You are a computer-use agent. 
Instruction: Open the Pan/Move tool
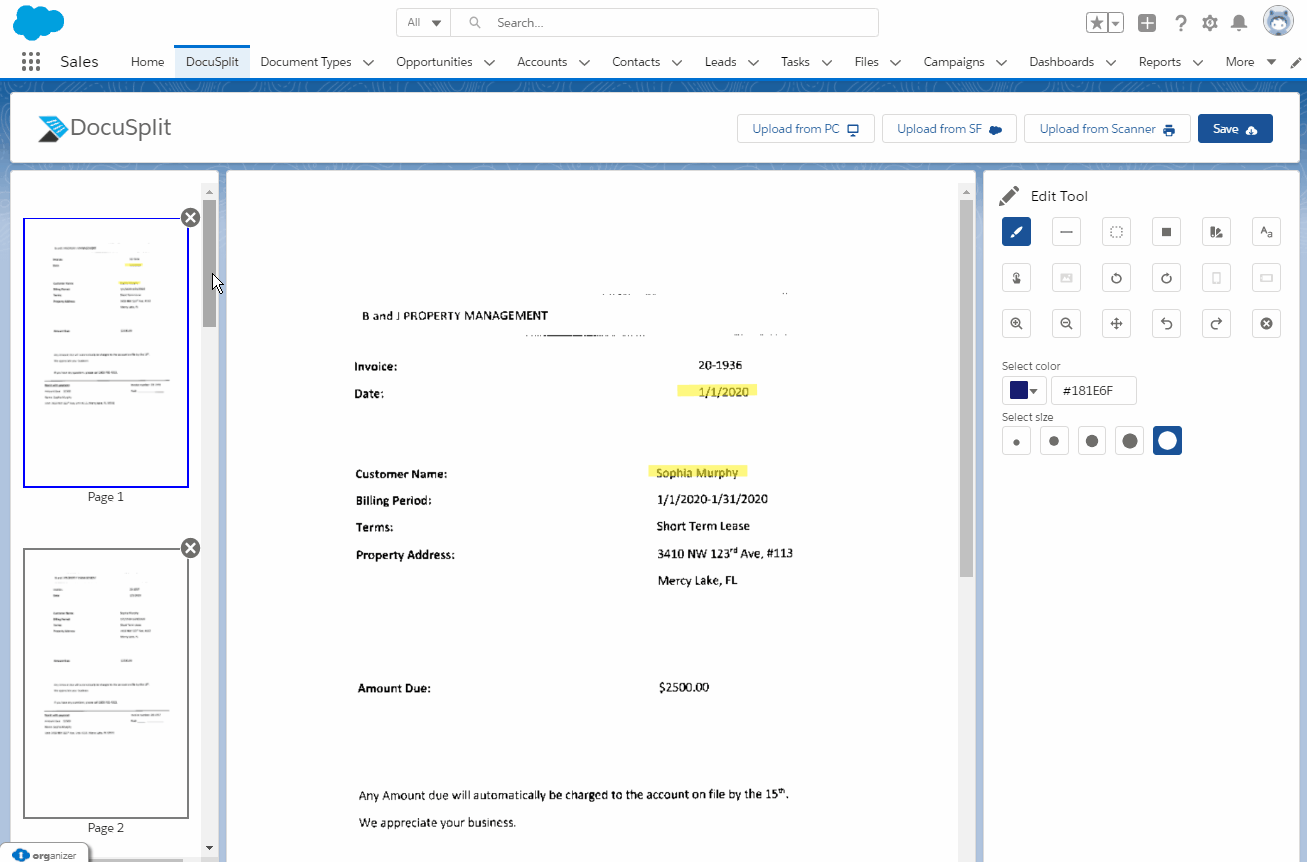coord(1116,323)
